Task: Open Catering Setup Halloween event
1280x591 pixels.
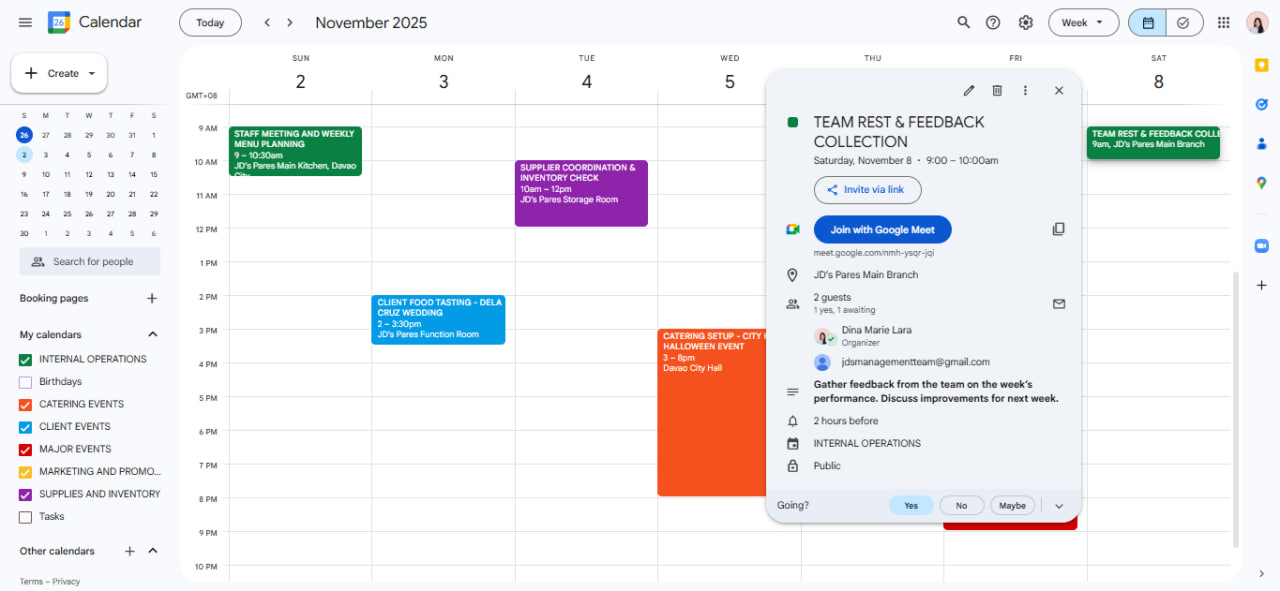Action: click(711, 412)
